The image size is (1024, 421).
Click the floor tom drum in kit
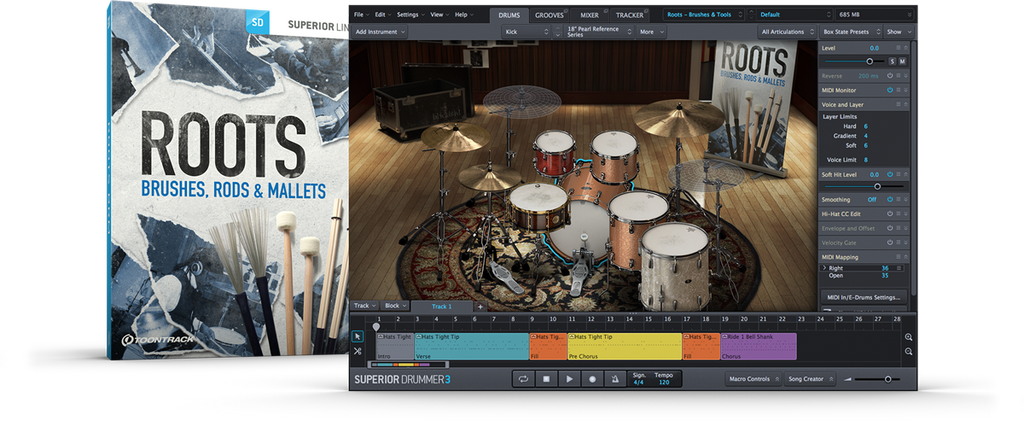coord(675,266)
